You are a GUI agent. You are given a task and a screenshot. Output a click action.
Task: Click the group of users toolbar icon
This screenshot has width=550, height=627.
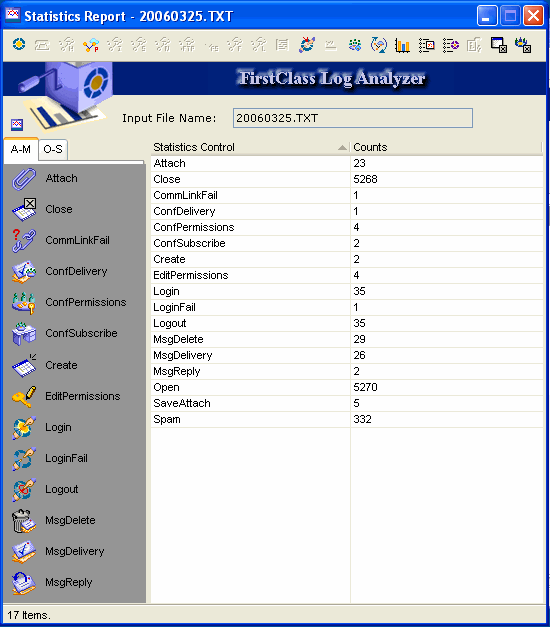tap(354, 45)
